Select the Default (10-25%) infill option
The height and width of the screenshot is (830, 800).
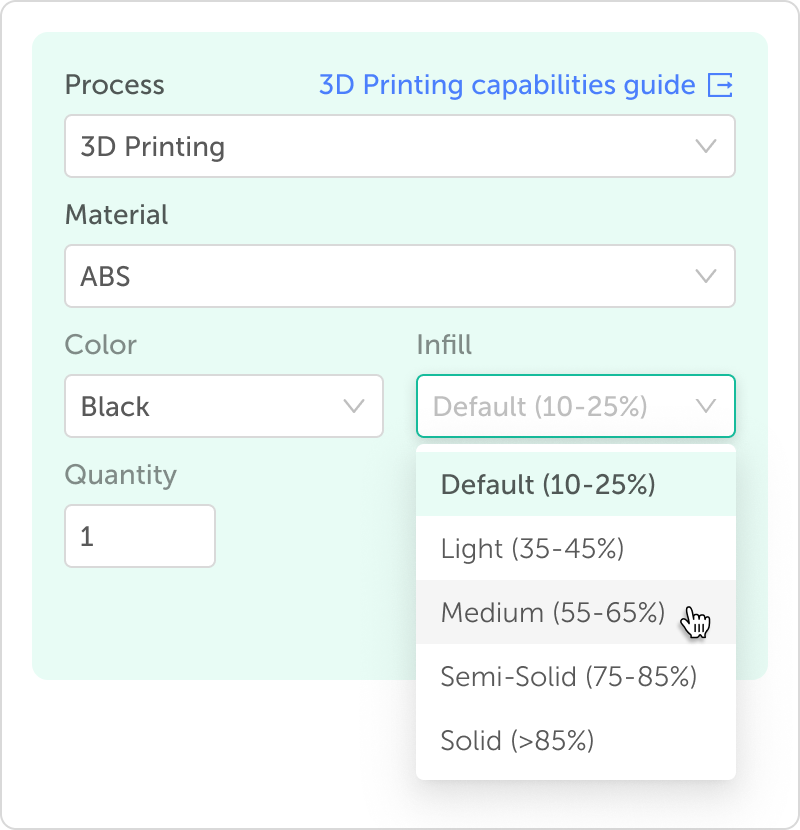click(x=548, y=485)
